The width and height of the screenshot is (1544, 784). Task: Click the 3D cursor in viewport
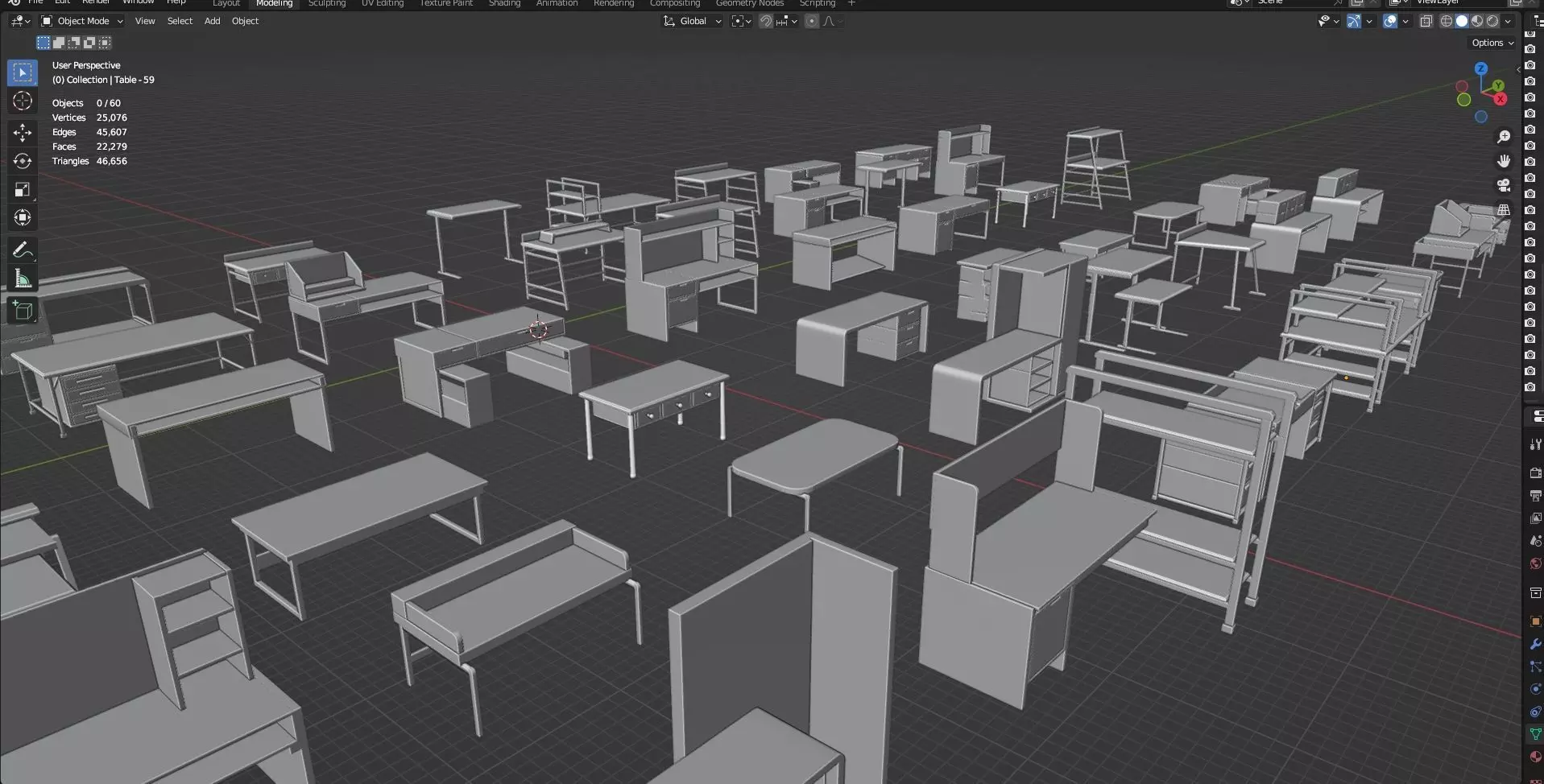click(538, 329)
